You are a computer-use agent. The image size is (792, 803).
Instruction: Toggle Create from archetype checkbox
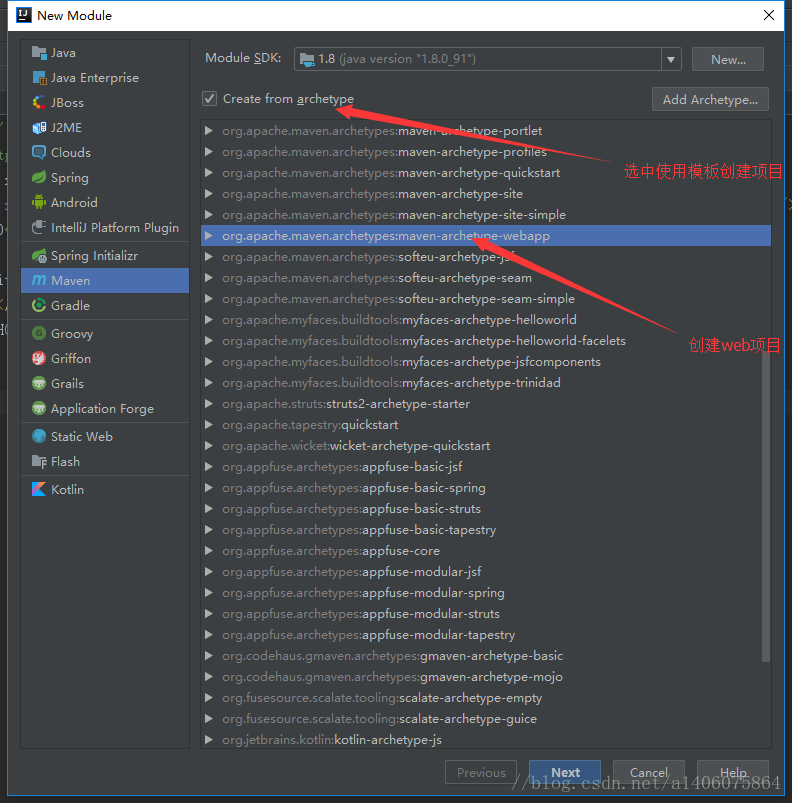tap(209, 98)
